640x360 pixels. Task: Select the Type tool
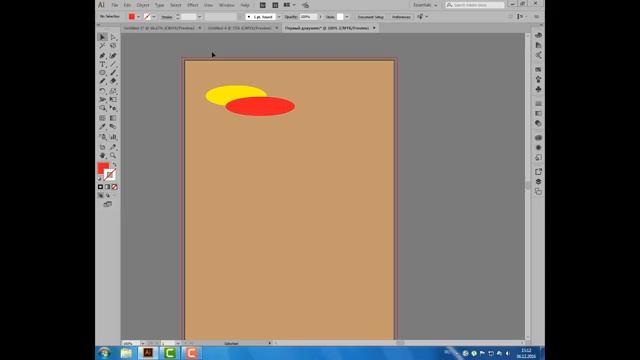click(x=102, y=64)
